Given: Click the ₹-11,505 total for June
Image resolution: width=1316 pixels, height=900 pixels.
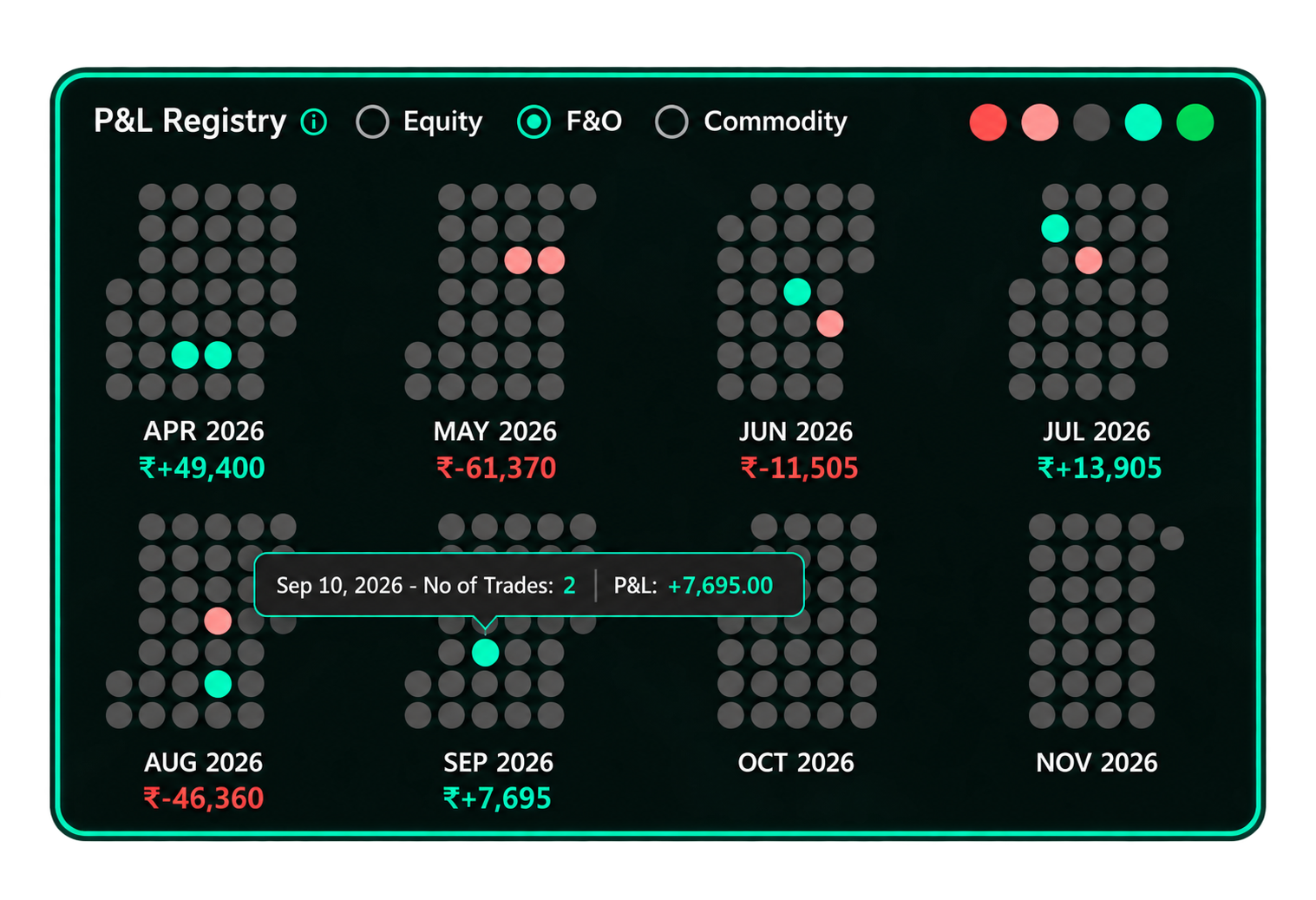Looking at the screenshot, I should pos(799,469).
